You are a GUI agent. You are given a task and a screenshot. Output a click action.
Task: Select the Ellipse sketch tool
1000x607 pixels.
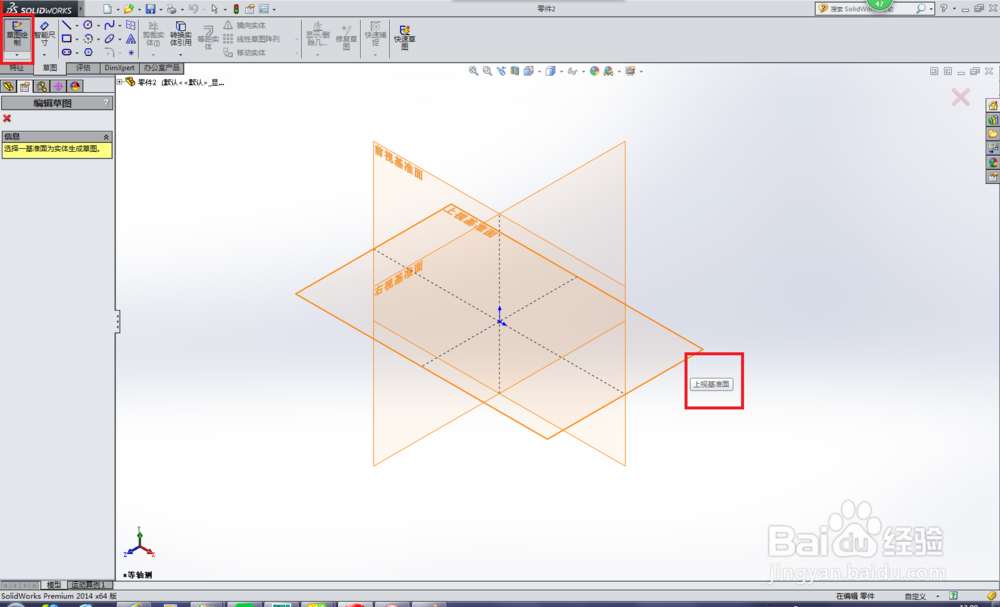click(x=110, y=38)
